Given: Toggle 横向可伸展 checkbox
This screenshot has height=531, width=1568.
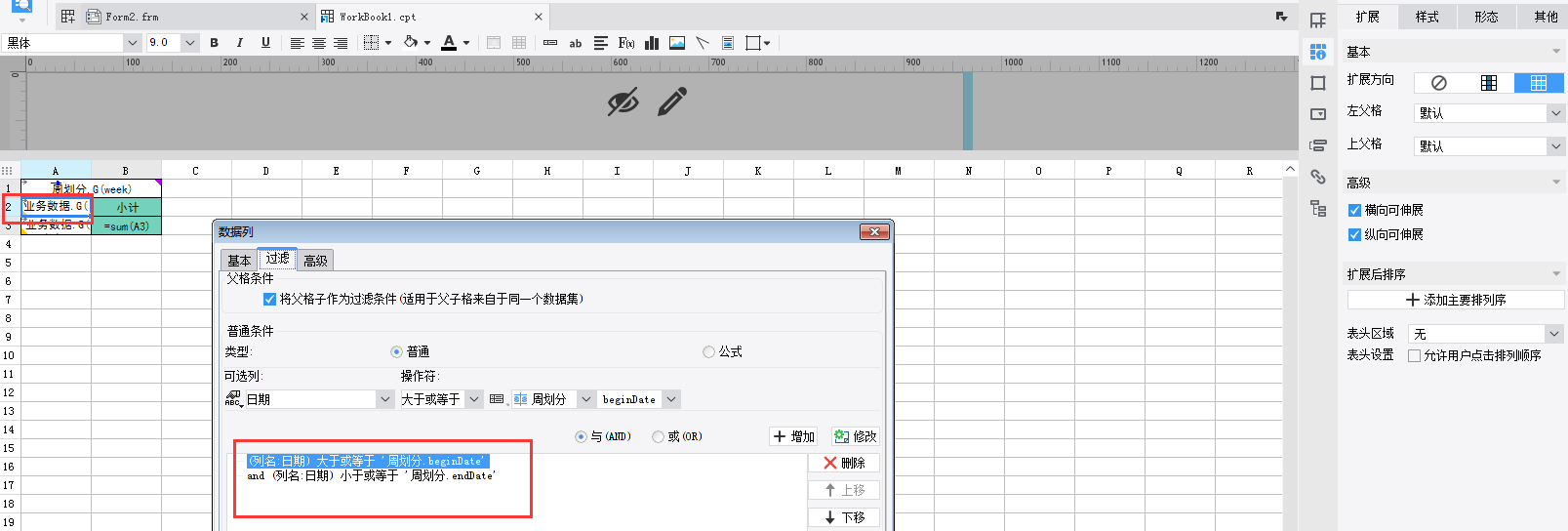Looking at the screenshot, I should coord(1354,211).
